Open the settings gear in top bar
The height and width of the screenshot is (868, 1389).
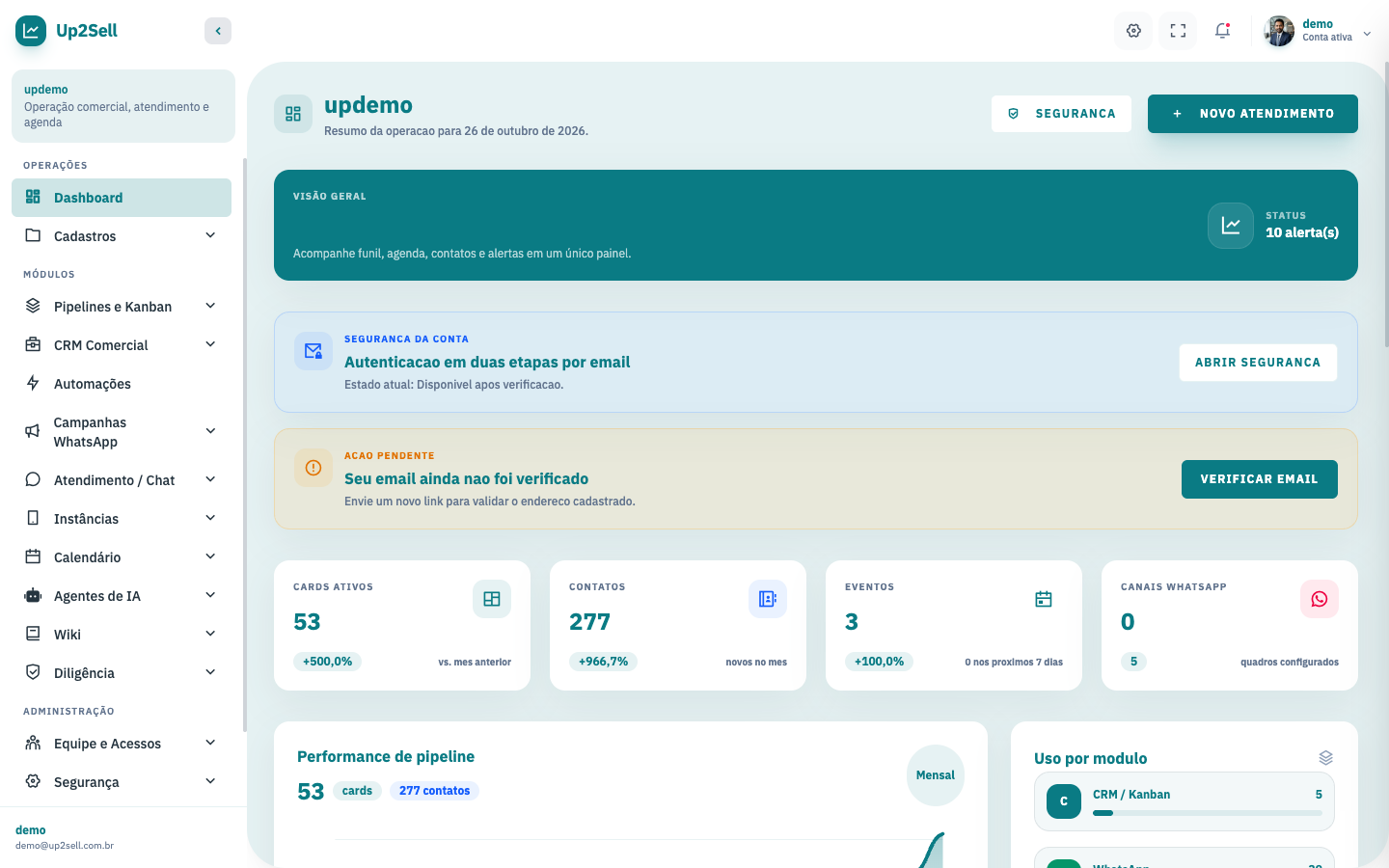tap(1133, 31)
